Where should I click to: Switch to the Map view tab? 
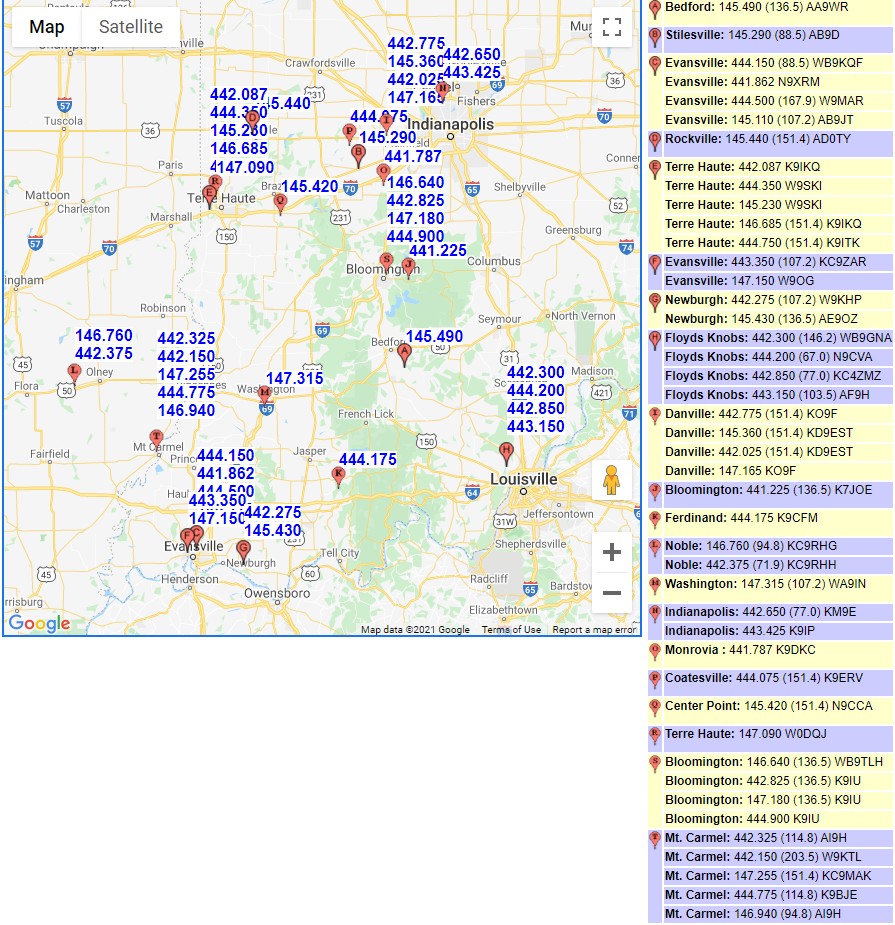pos(47,27)
